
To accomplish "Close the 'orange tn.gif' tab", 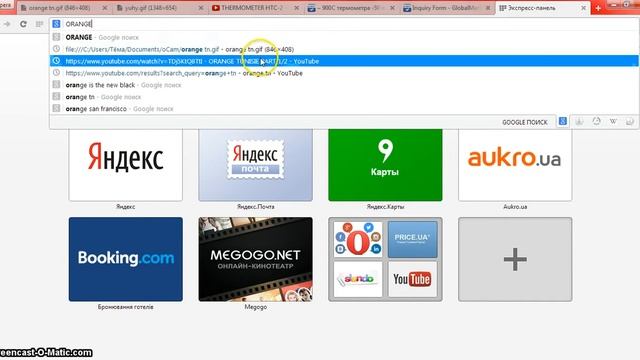I will (x=105, y=8).
